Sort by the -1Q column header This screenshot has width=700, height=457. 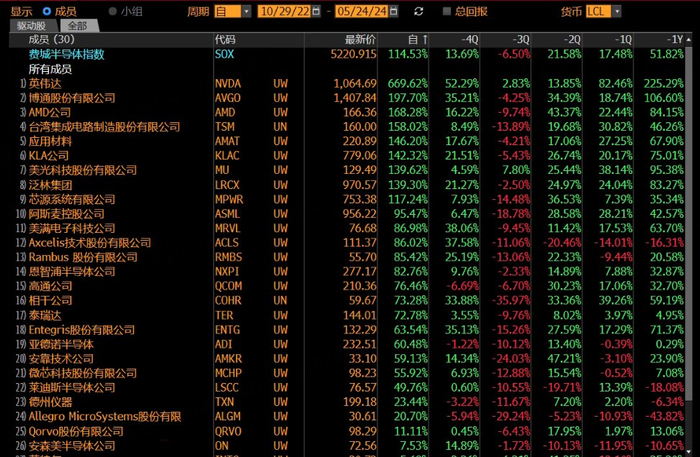(623, 40)
